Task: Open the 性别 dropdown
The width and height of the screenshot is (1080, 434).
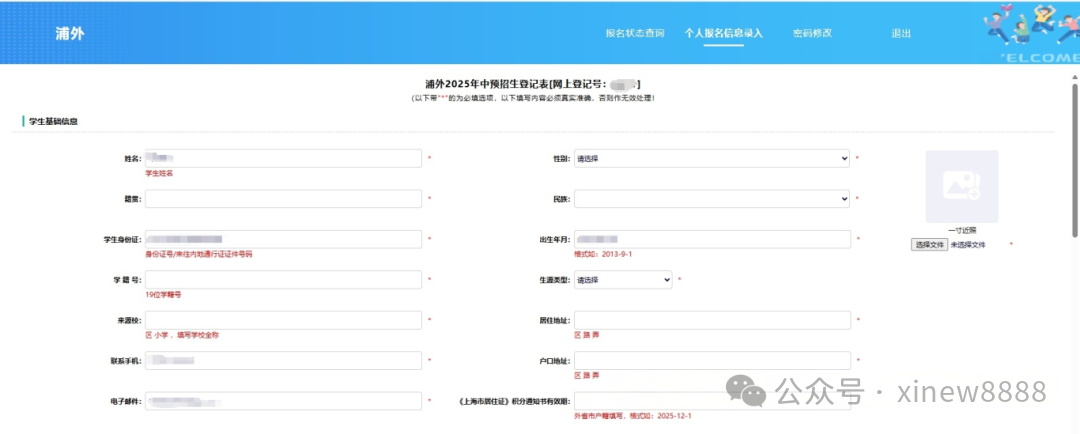Action: click(712, 158)
